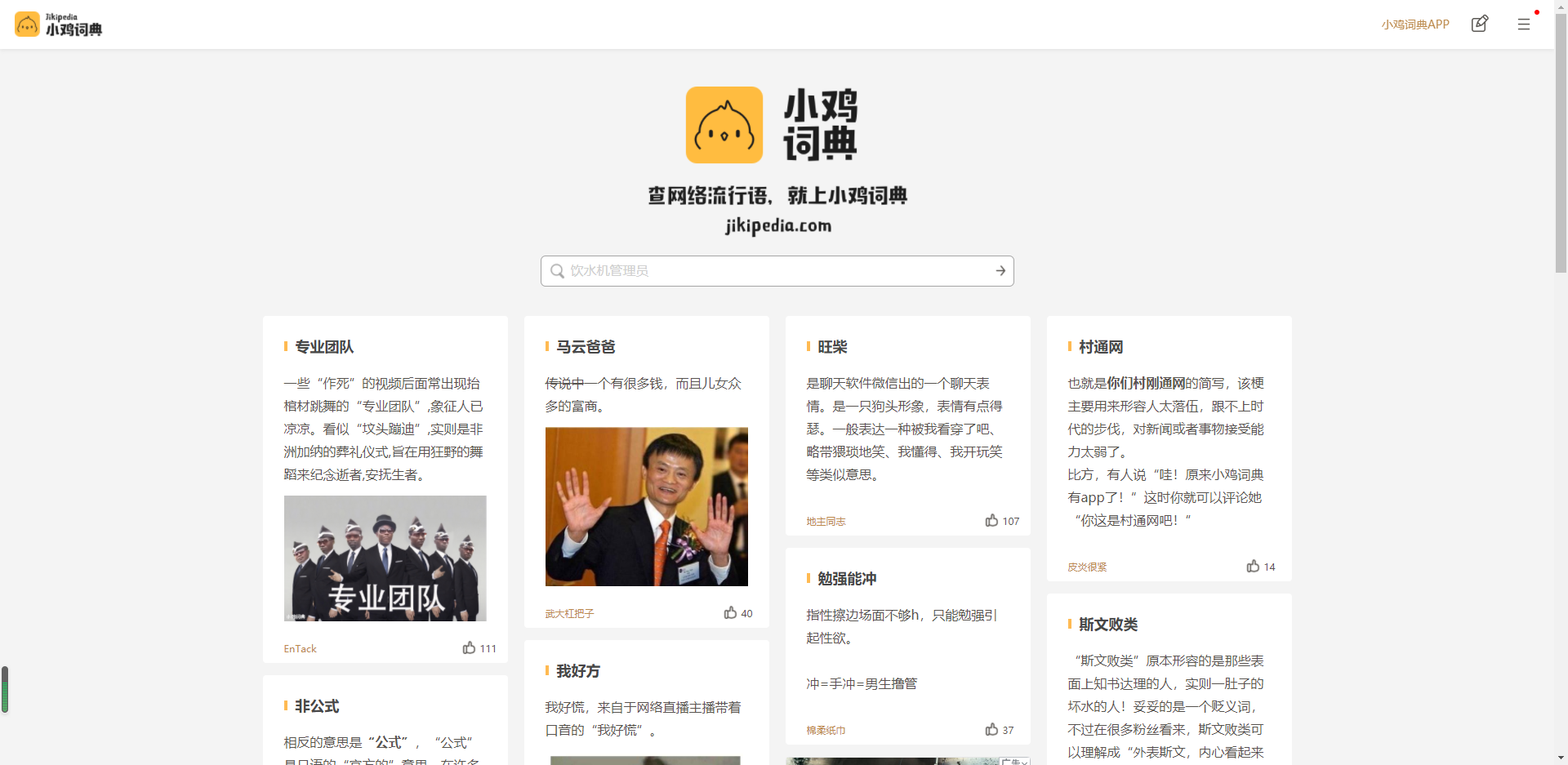Open the 我好方 entry title
The image size is (1568, 765).
pos(578,671)
